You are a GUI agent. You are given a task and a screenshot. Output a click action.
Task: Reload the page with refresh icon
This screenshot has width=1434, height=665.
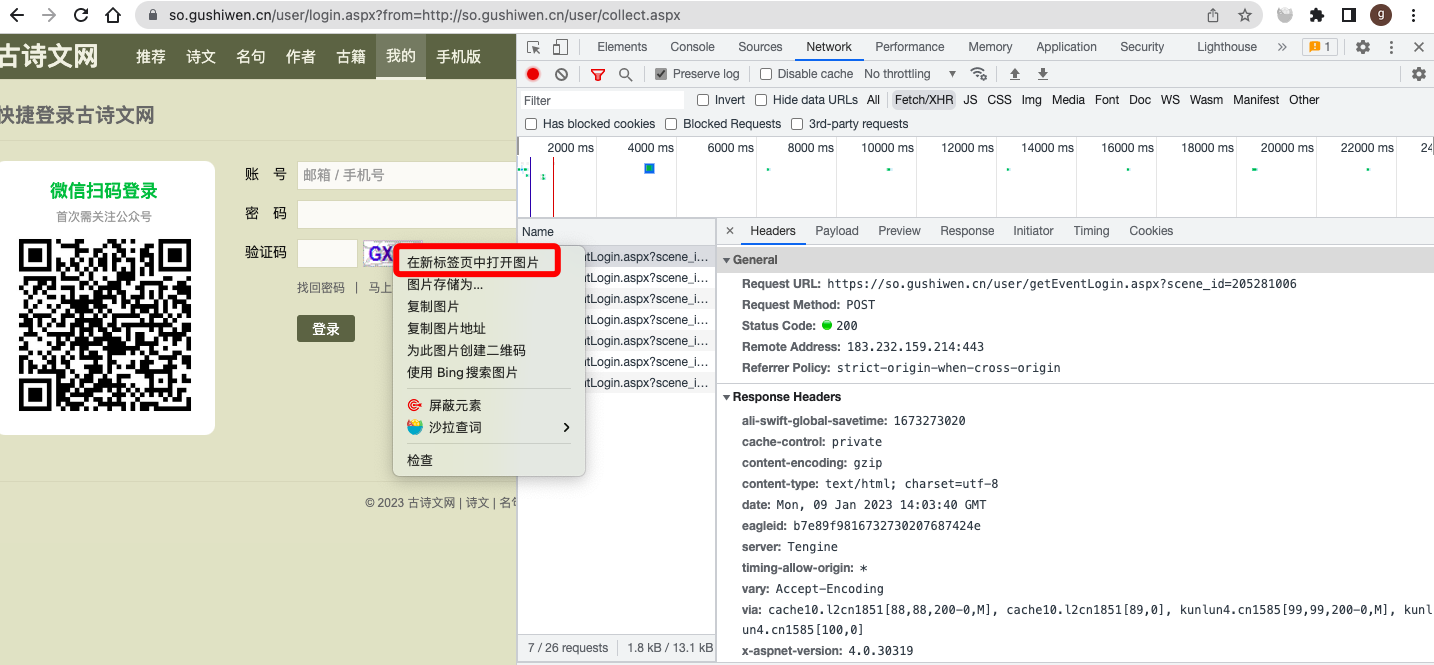click(81, 15)
